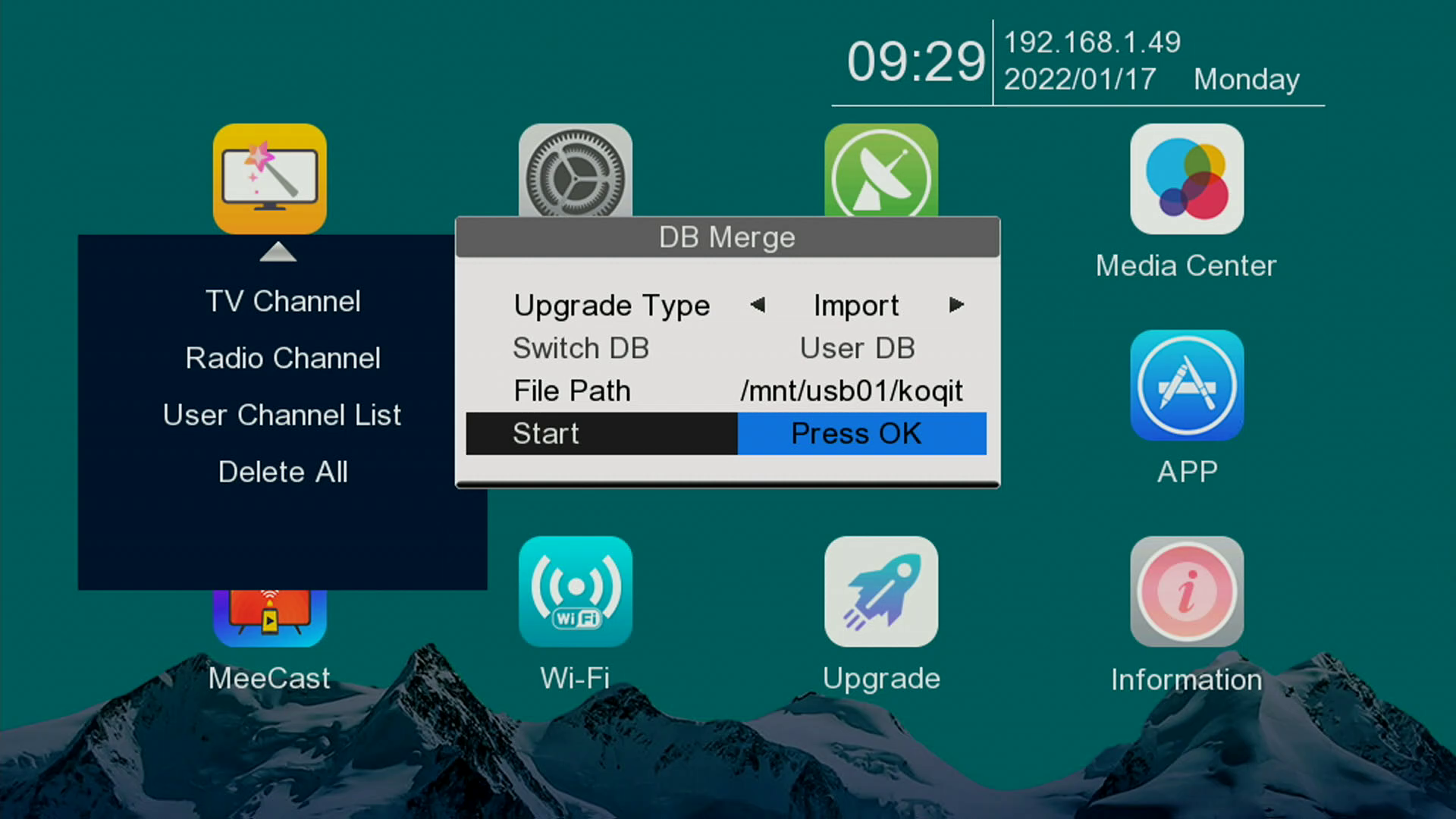Open the Information icon
Screen dimensions: 1456x819
coord(1186,591)
